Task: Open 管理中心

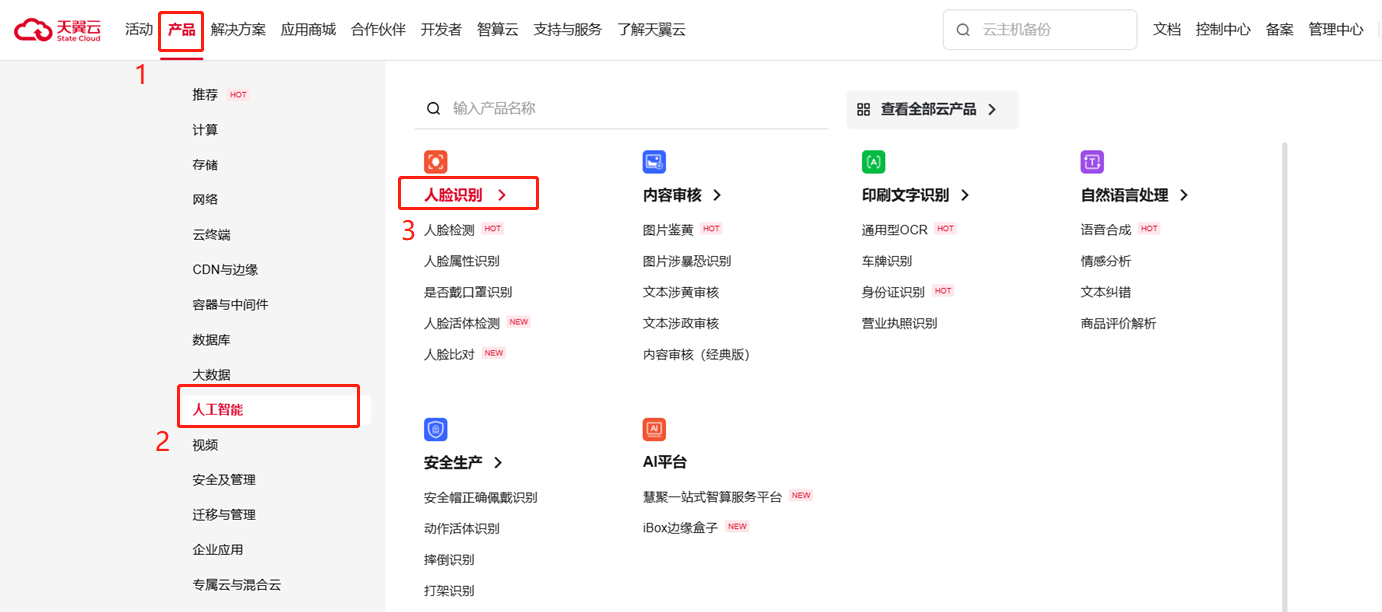Action: pos(1336,30)
